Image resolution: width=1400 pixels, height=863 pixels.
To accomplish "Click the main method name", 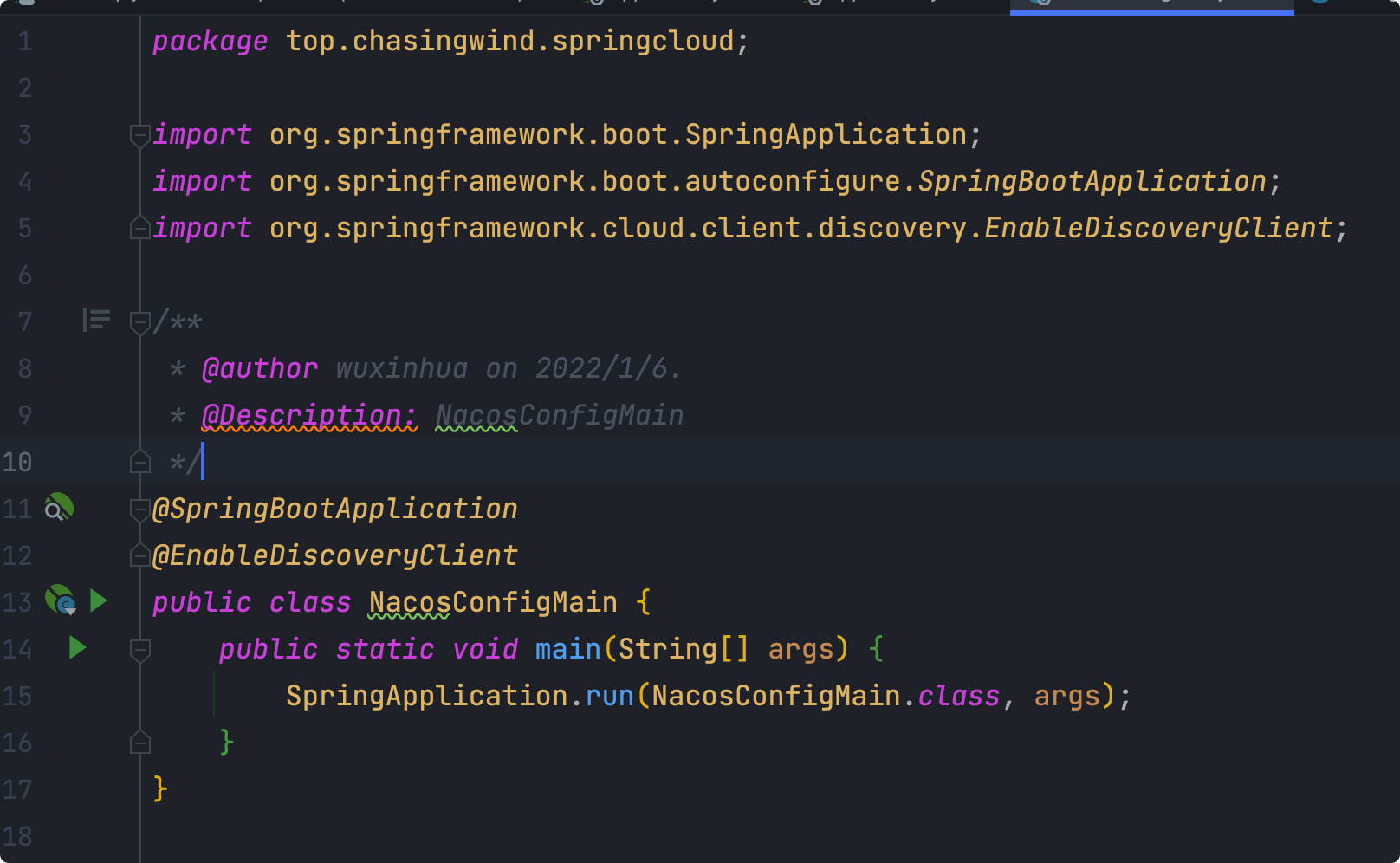I will click(568, 650).
